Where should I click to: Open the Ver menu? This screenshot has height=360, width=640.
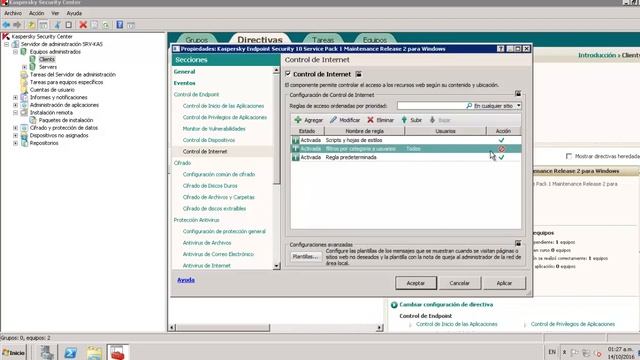click(55, 13)
